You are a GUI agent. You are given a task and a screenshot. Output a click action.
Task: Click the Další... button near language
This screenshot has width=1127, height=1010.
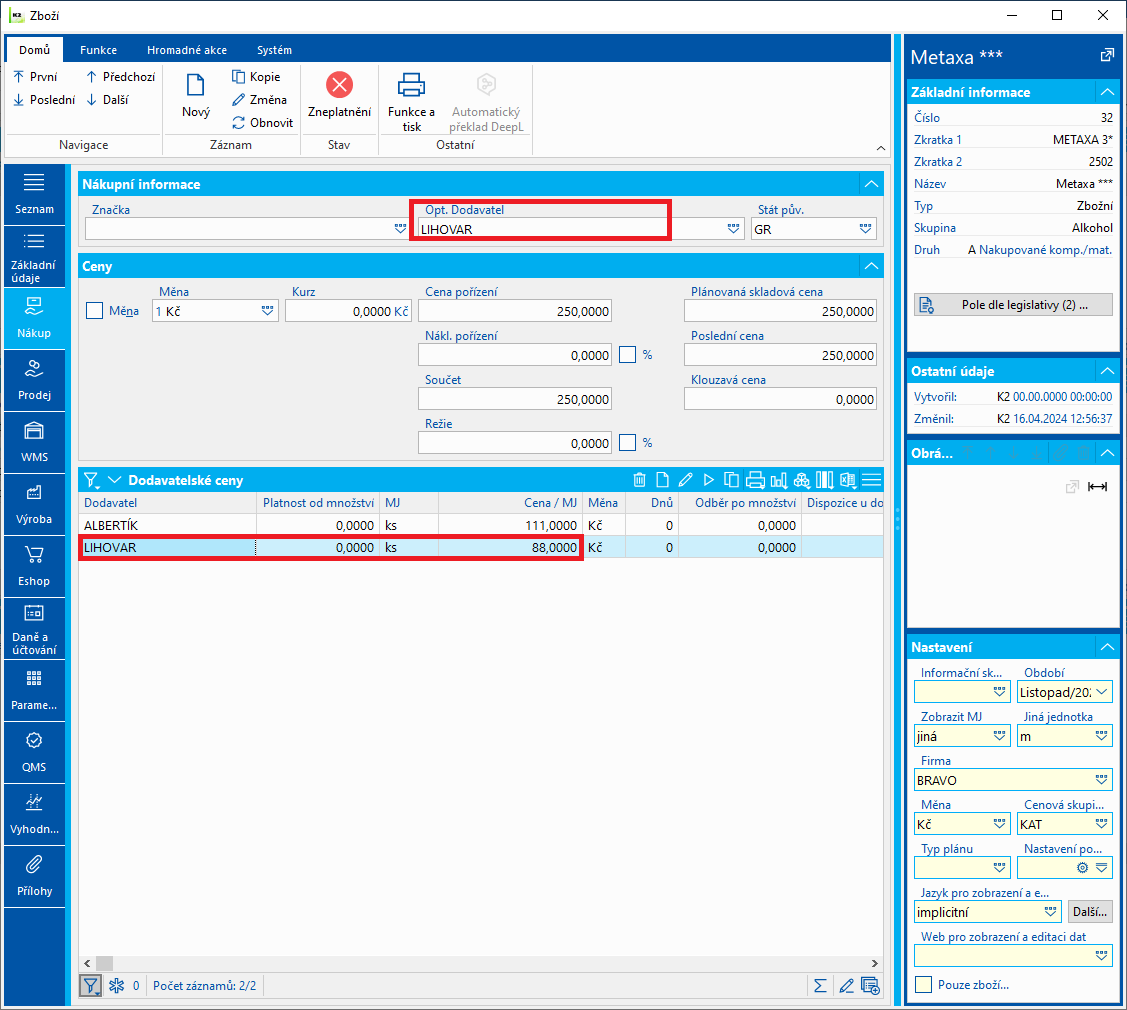click(1090, 912)
